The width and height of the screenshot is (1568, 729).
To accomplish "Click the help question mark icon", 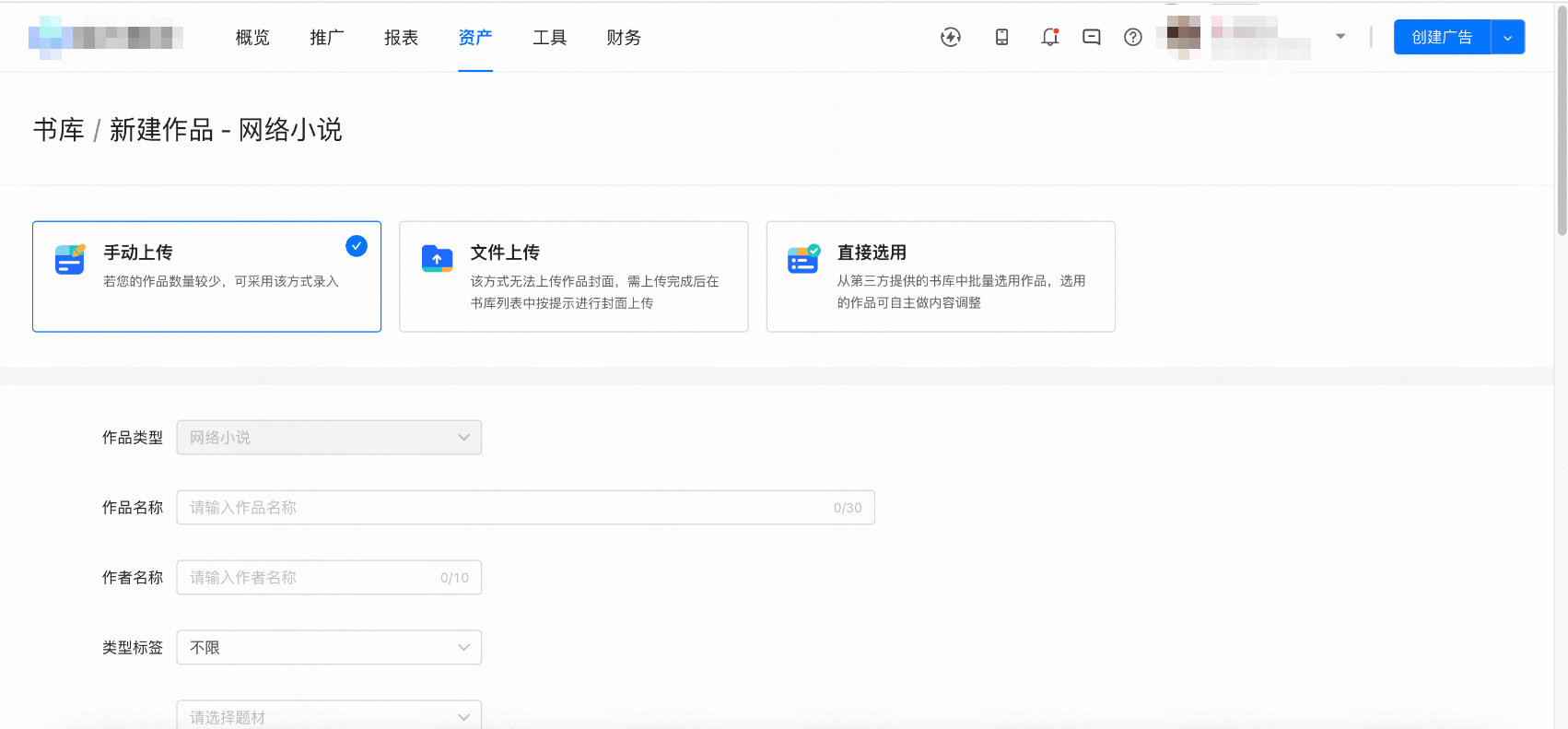I will click(1133, 37).
